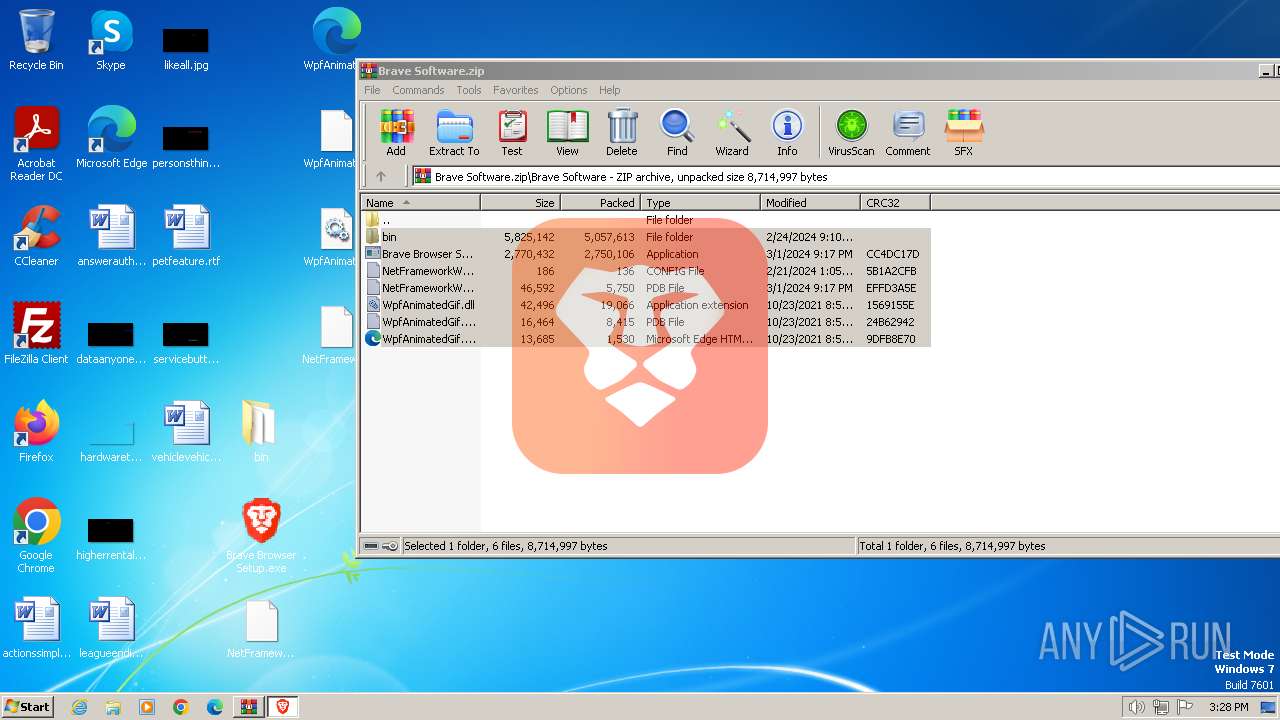Click the Brave Browser Setup.exe desktop icon
This screenshot has width=1280, height=720.
[261, 536]
